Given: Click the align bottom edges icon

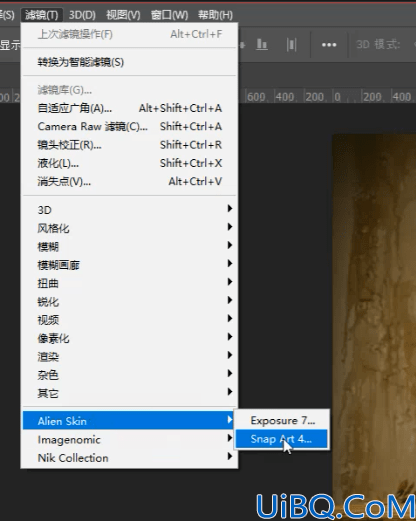Looking at the screenshot, I should coord(262,44).
